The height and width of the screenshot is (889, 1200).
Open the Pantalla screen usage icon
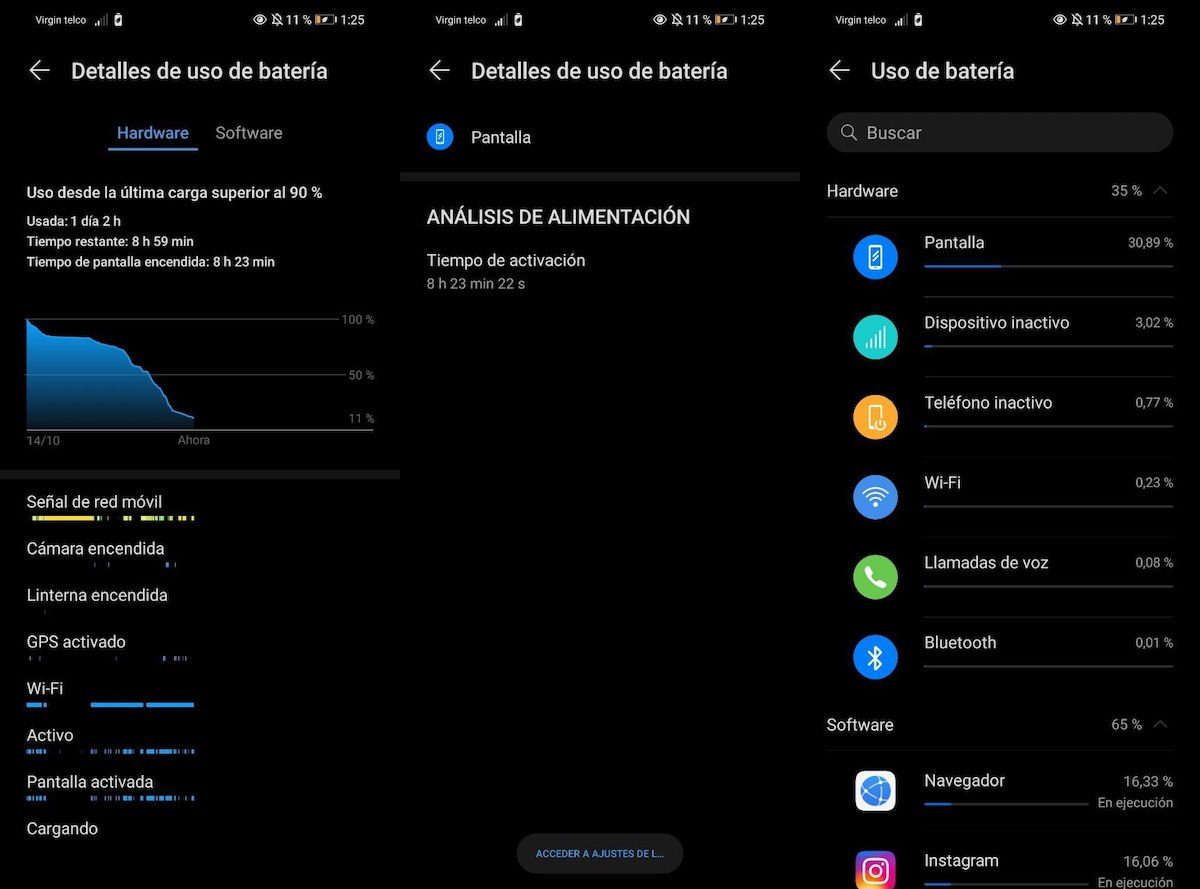tap(875, 257)
